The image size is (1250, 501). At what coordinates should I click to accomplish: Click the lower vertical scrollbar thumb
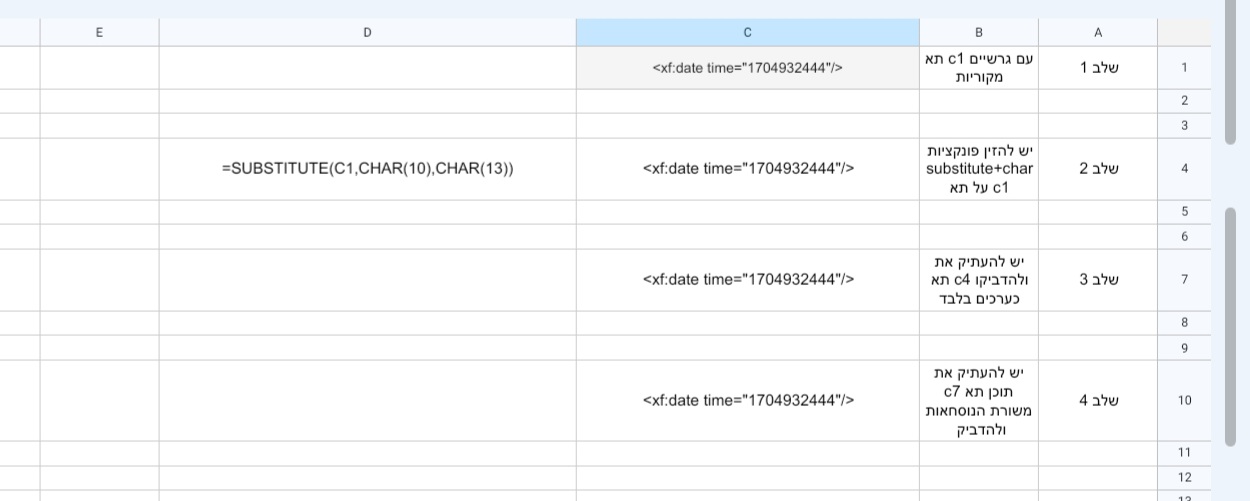(x=1230, y=327)
